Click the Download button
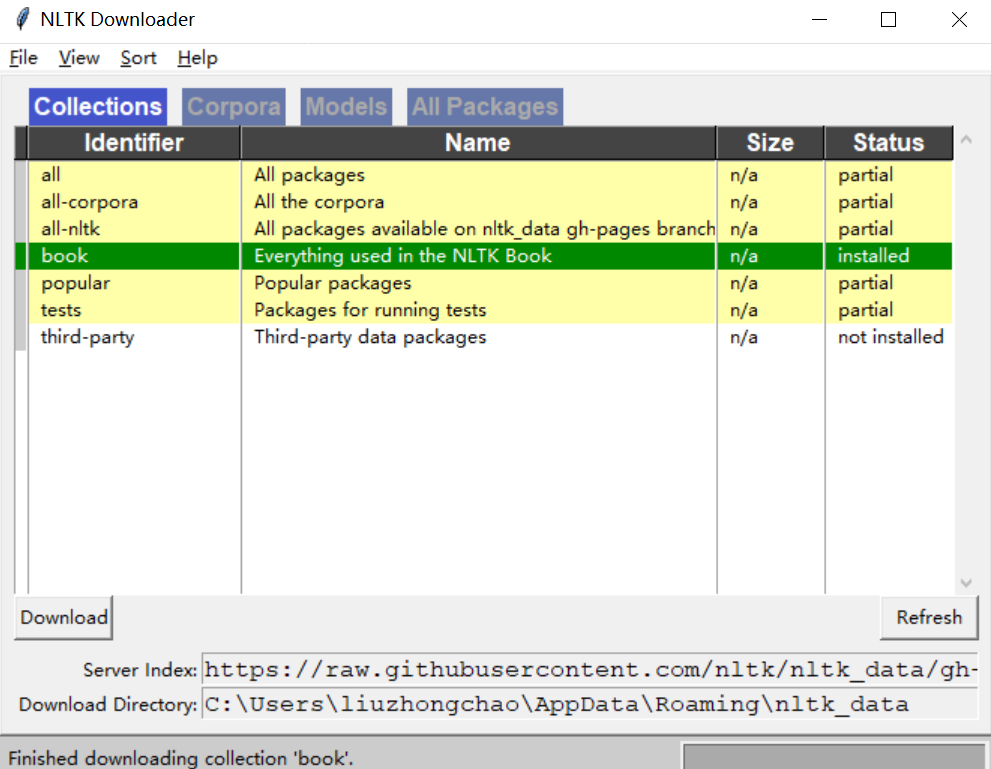This screenshot has height=769, width=991. point(64,617)
